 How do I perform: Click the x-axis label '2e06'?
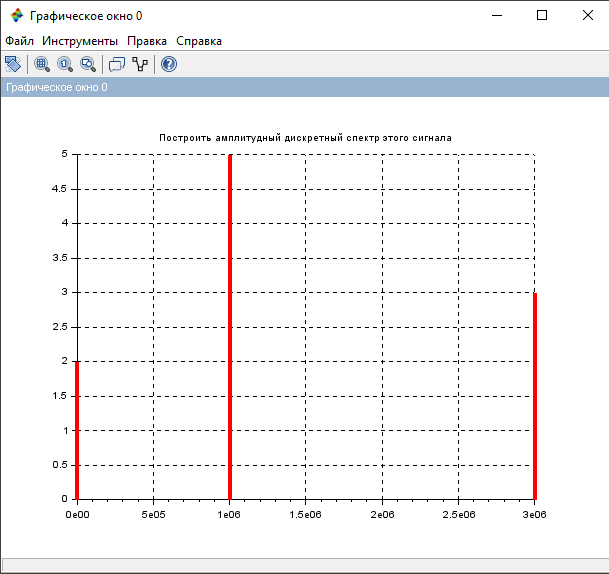(382, 515)
